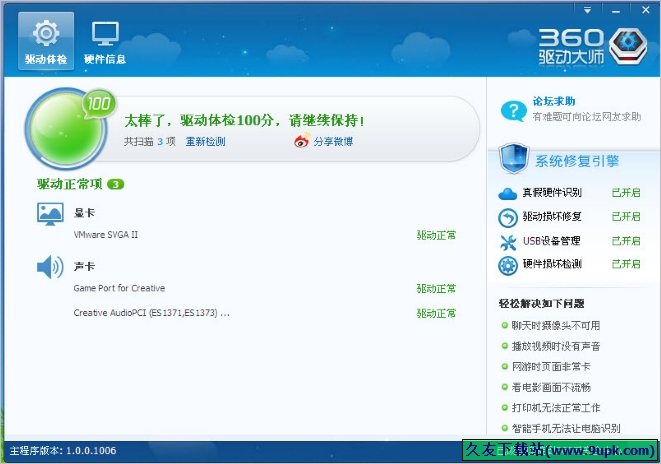
Task: Open the 论坛求助 link
Action: tap(554, 101)
